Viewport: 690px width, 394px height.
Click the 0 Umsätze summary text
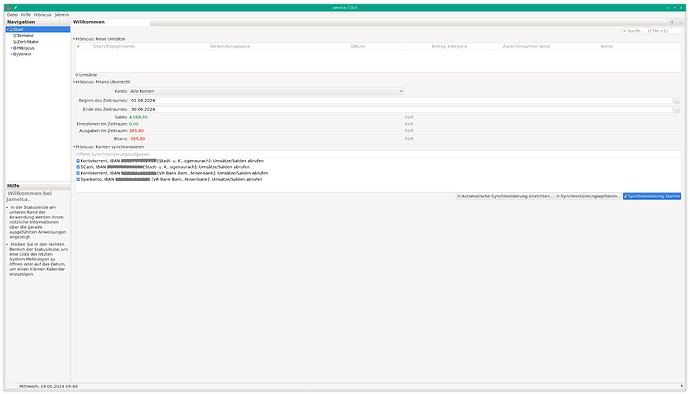pyautogui.click(x=86, y=75)
